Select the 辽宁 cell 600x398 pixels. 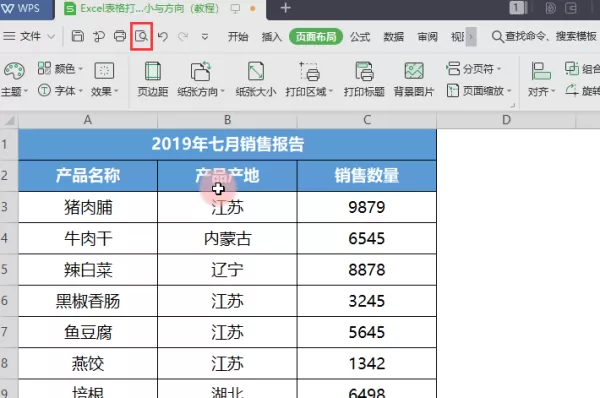point(227,269)
